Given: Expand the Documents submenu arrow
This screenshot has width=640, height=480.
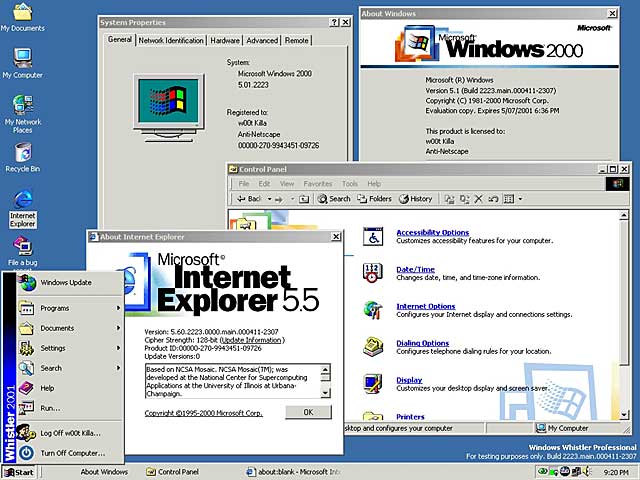Looking at the screenshot, I should [x=118, y=328].
